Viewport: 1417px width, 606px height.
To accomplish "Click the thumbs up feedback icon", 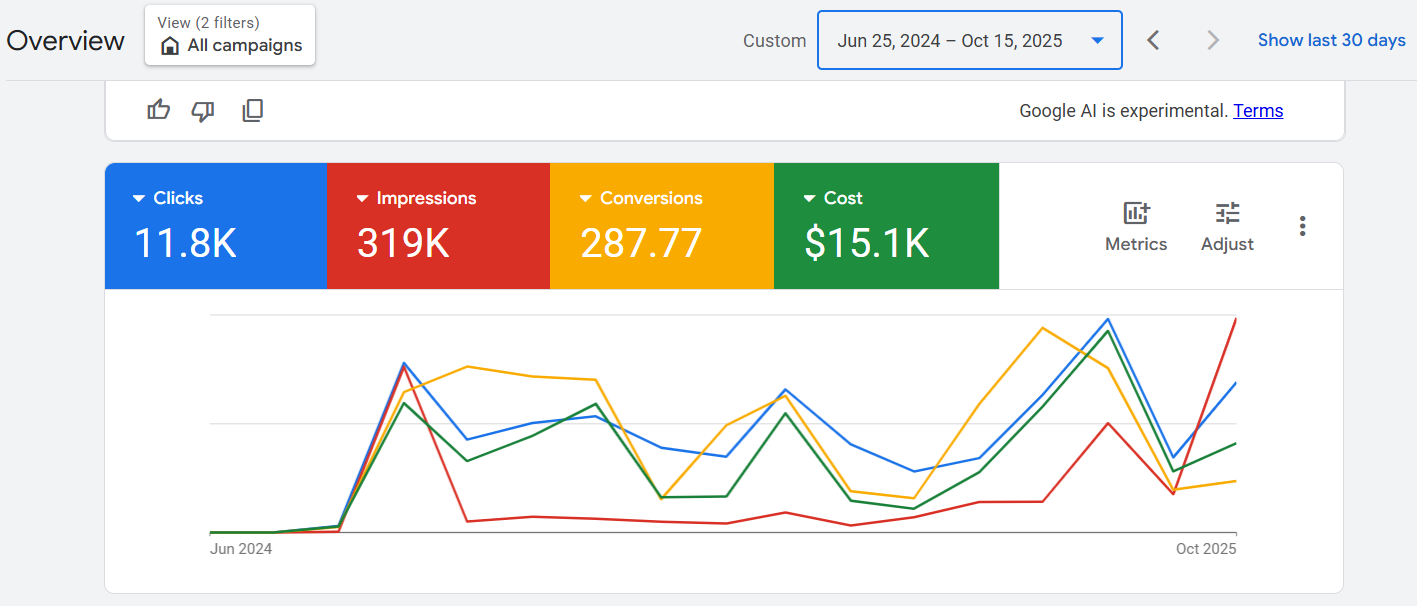I will (x=159, y=110).
